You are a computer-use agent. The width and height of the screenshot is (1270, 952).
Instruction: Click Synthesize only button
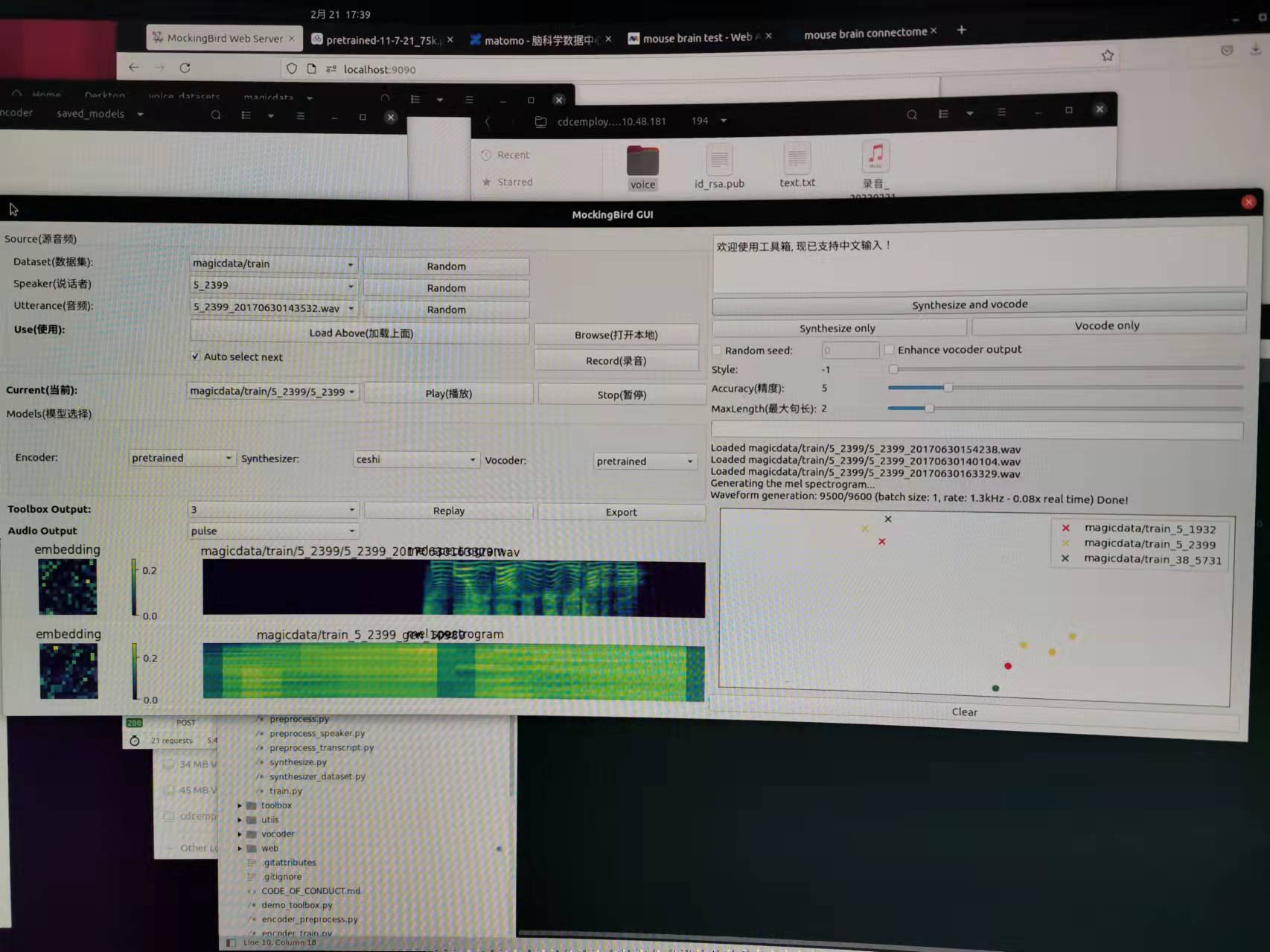839,328
